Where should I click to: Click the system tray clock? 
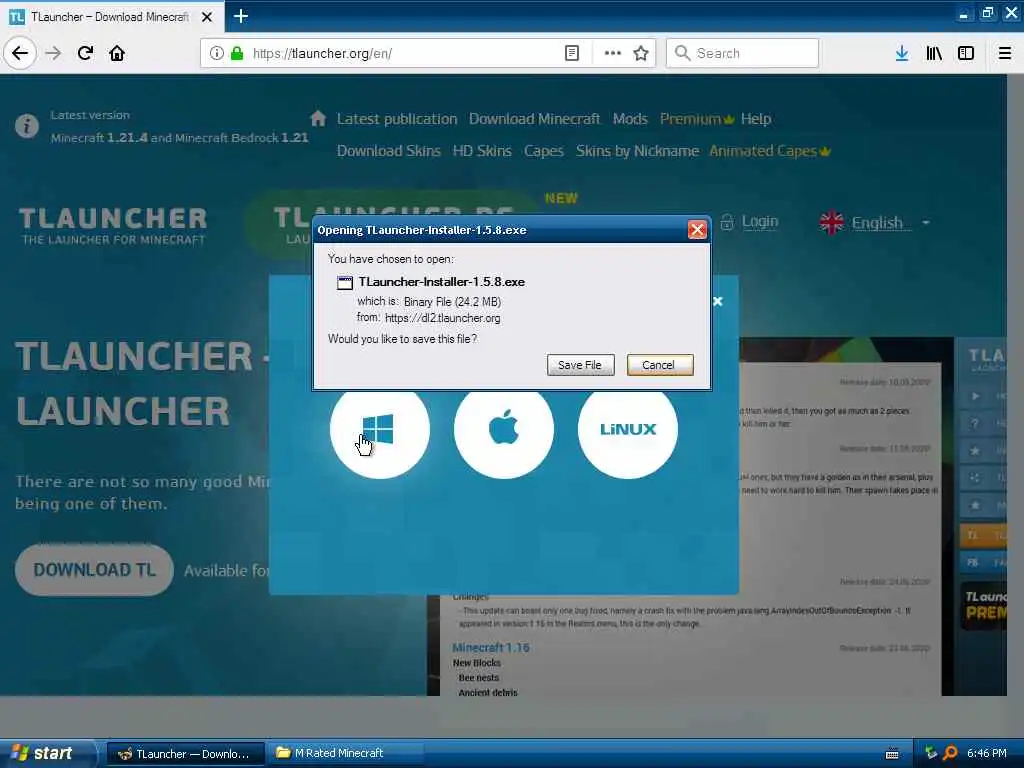pyautogui.click(x=986, y=754)
